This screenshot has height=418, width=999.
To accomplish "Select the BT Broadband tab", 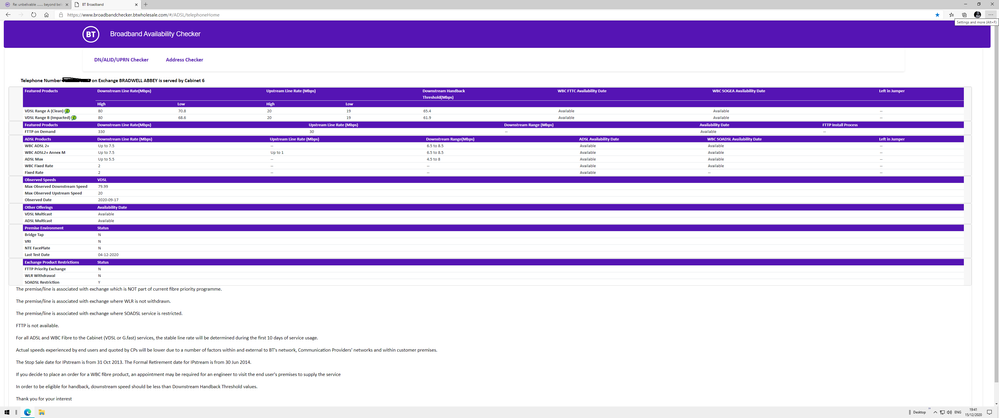I will click(x=105, y=4).
